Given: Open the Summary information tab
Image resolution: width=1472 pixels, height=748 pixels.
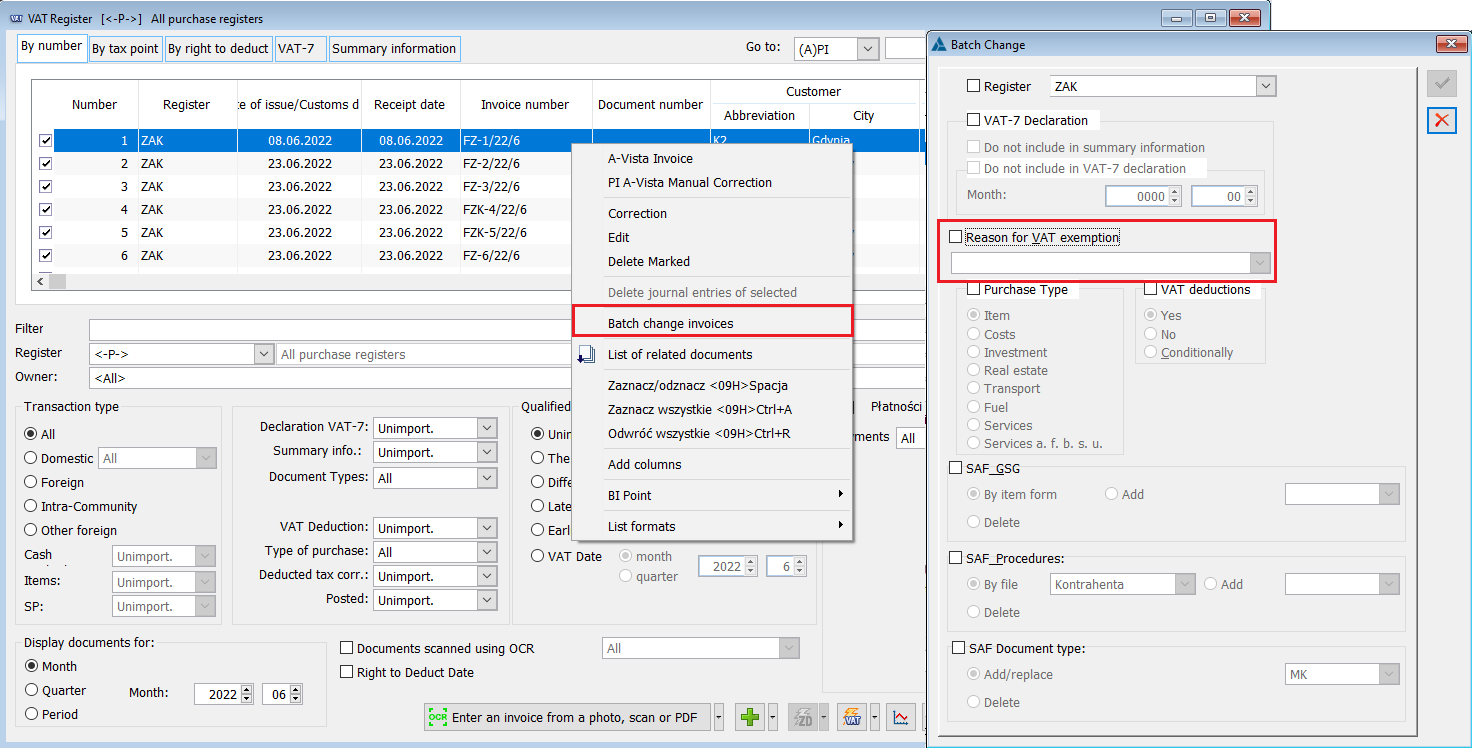Looking at the screenshot, I should click(394, 48).
